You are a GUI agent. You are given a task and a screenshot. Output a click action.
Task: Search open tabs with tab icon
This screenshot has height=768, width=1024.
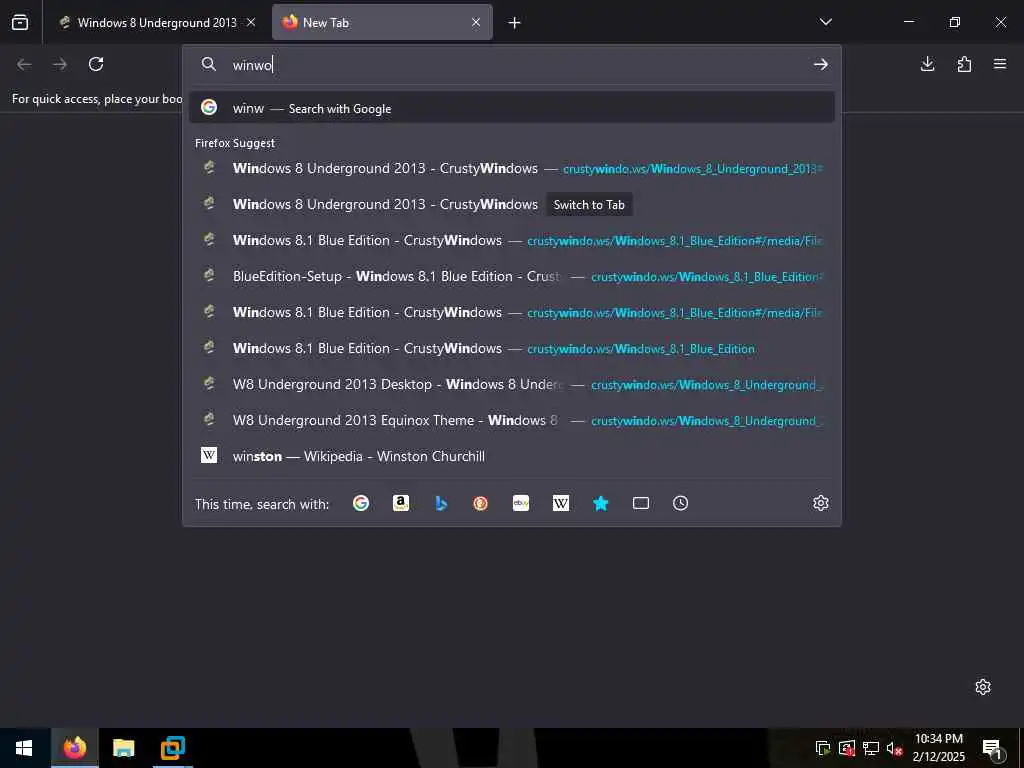[x=641, y=503]
